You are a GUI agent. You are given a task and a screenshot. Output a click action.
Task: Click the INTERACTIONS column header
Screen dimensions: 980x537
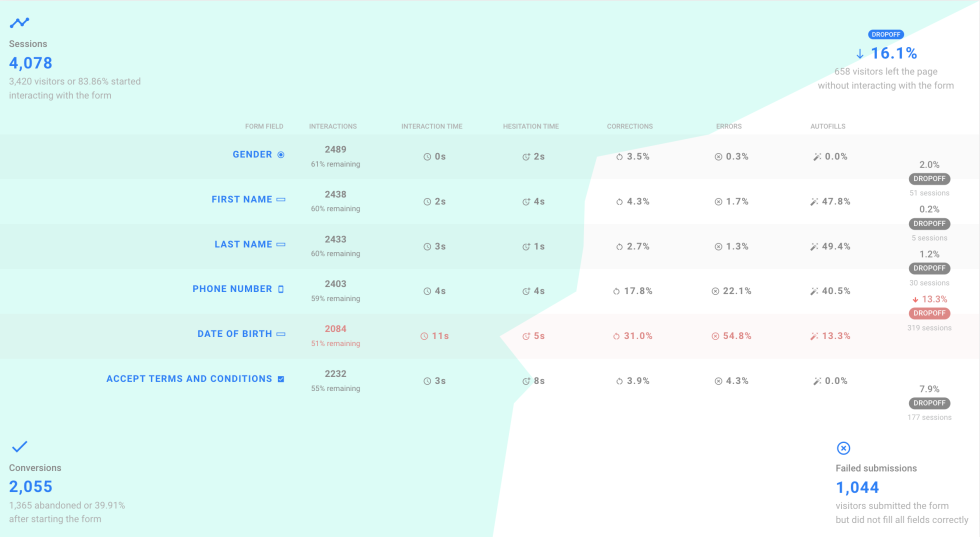pyautogui.click(x=332, y=126)
